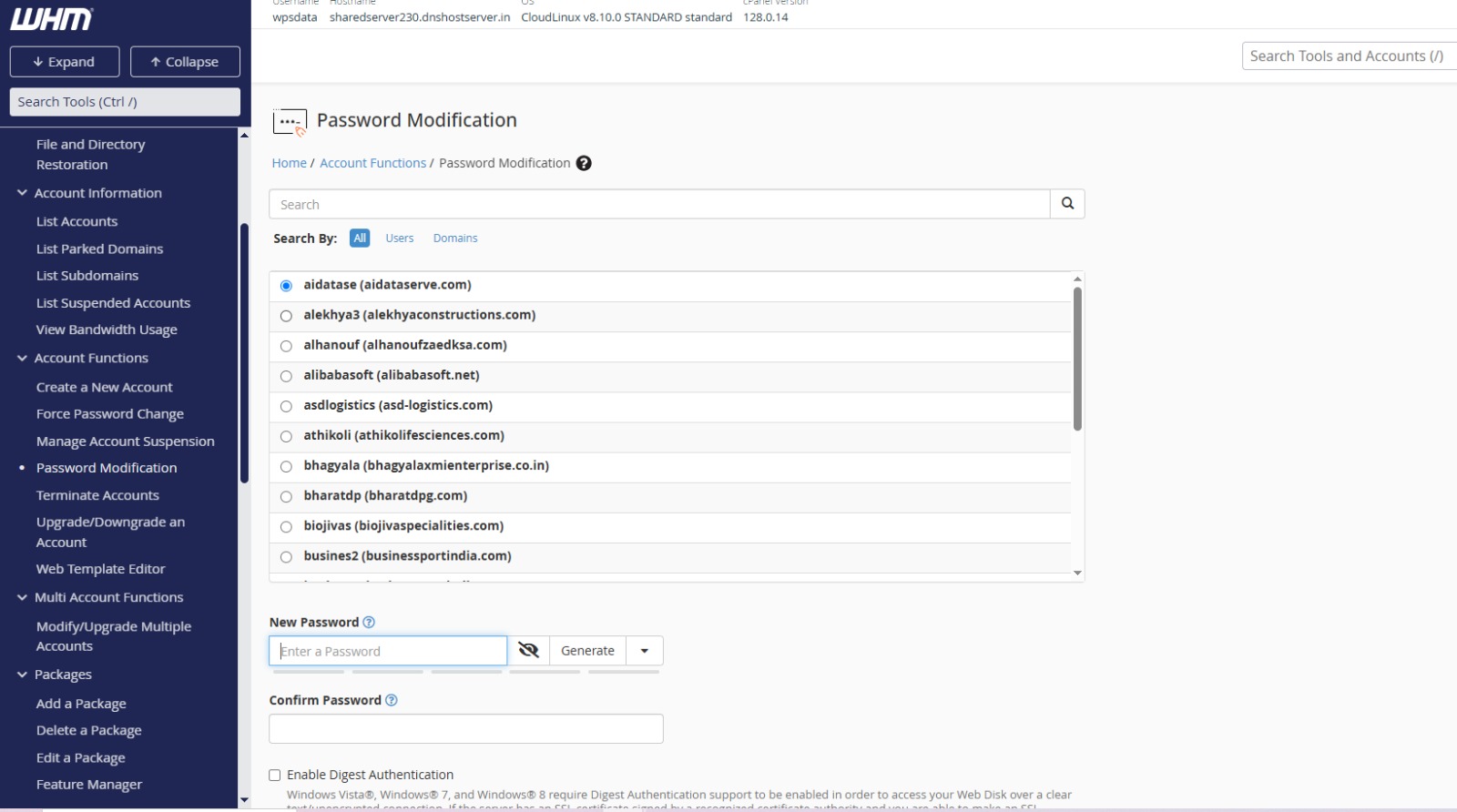Viewport: 1457px width, 812px height.
Task: Click the Password Modification page icon
Action: (x=290, y=121)
